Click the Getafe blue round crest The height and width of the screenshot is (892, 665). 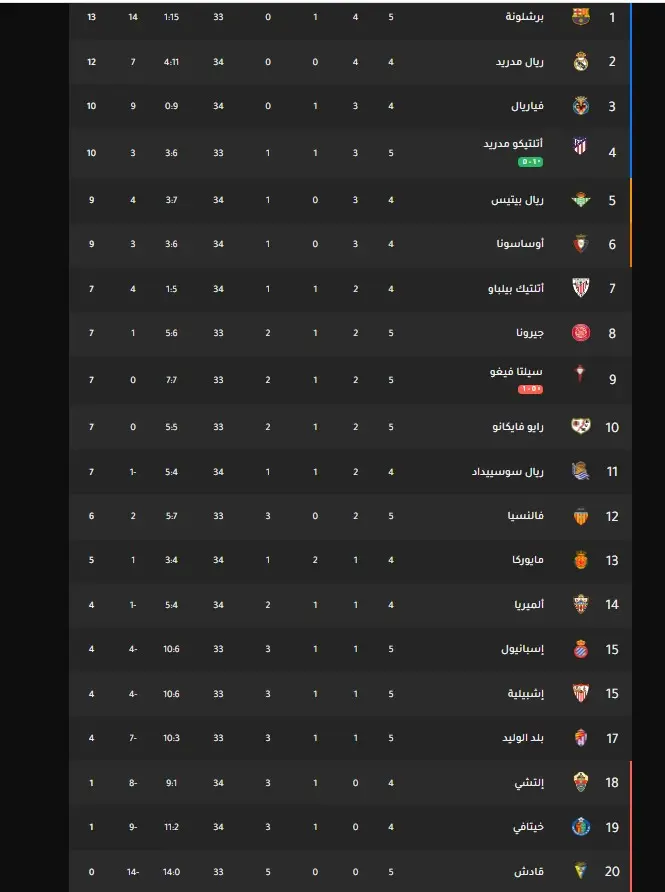(581, 827)
